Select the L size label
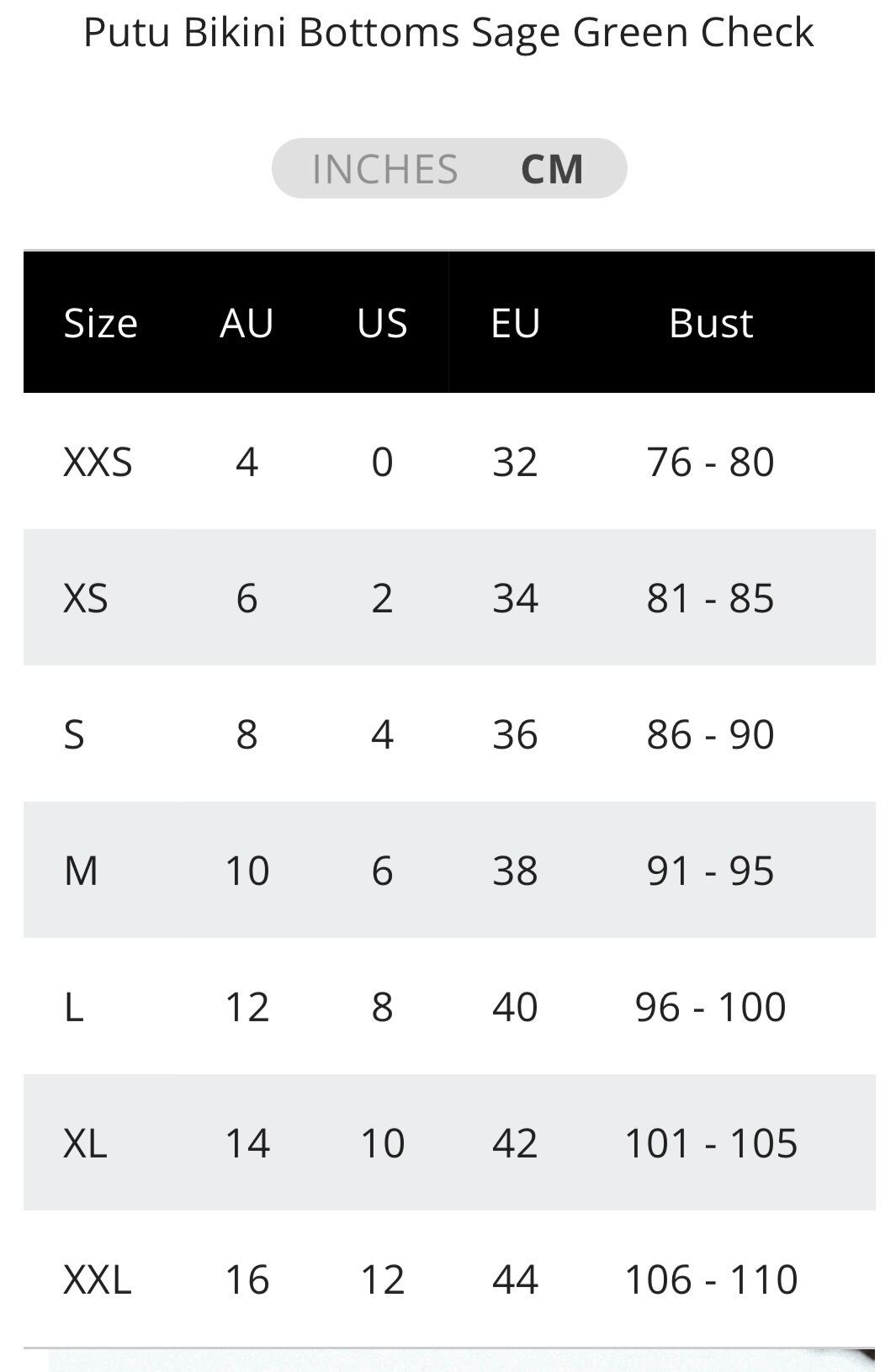Viewport: 896px width, 1372px height. point(74,1007)
